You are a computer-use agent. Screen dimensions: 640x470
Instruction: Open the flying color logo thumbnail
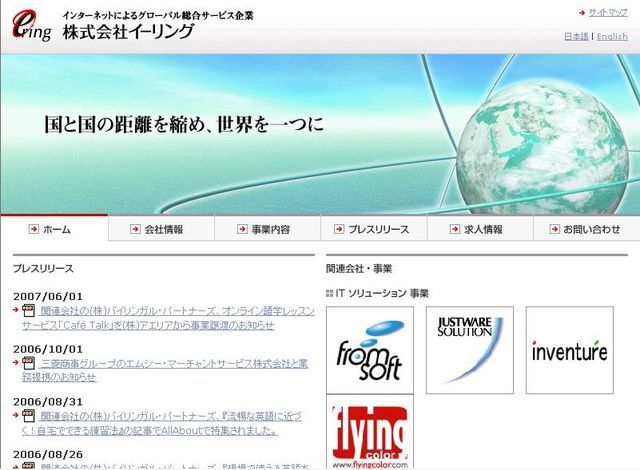(369, 432)
